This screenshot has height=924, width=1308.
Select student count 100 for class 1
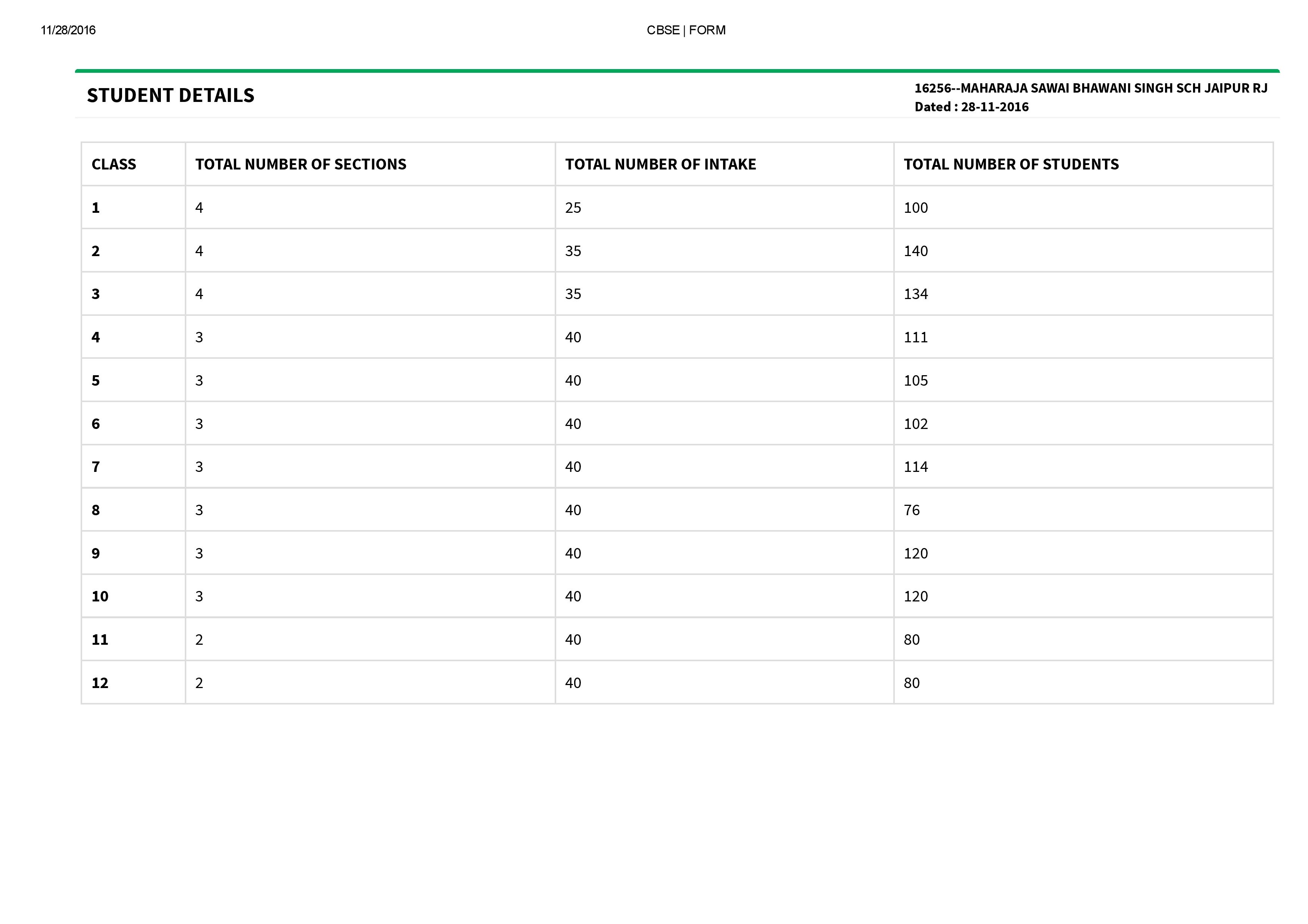915,208
